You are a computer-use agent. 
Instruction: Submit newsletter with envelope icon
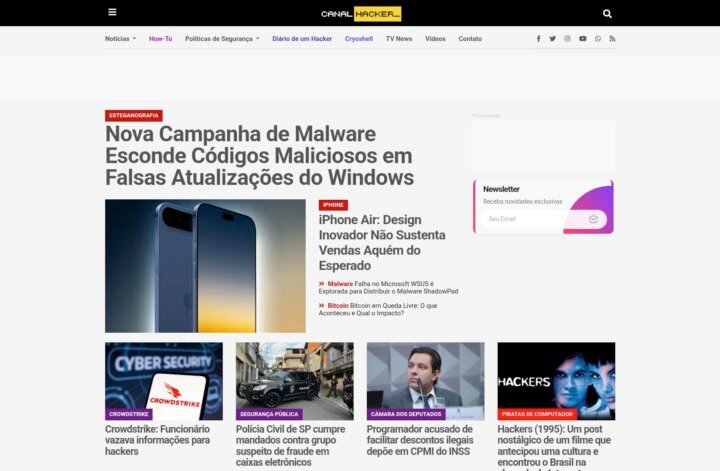pos(593,219)
